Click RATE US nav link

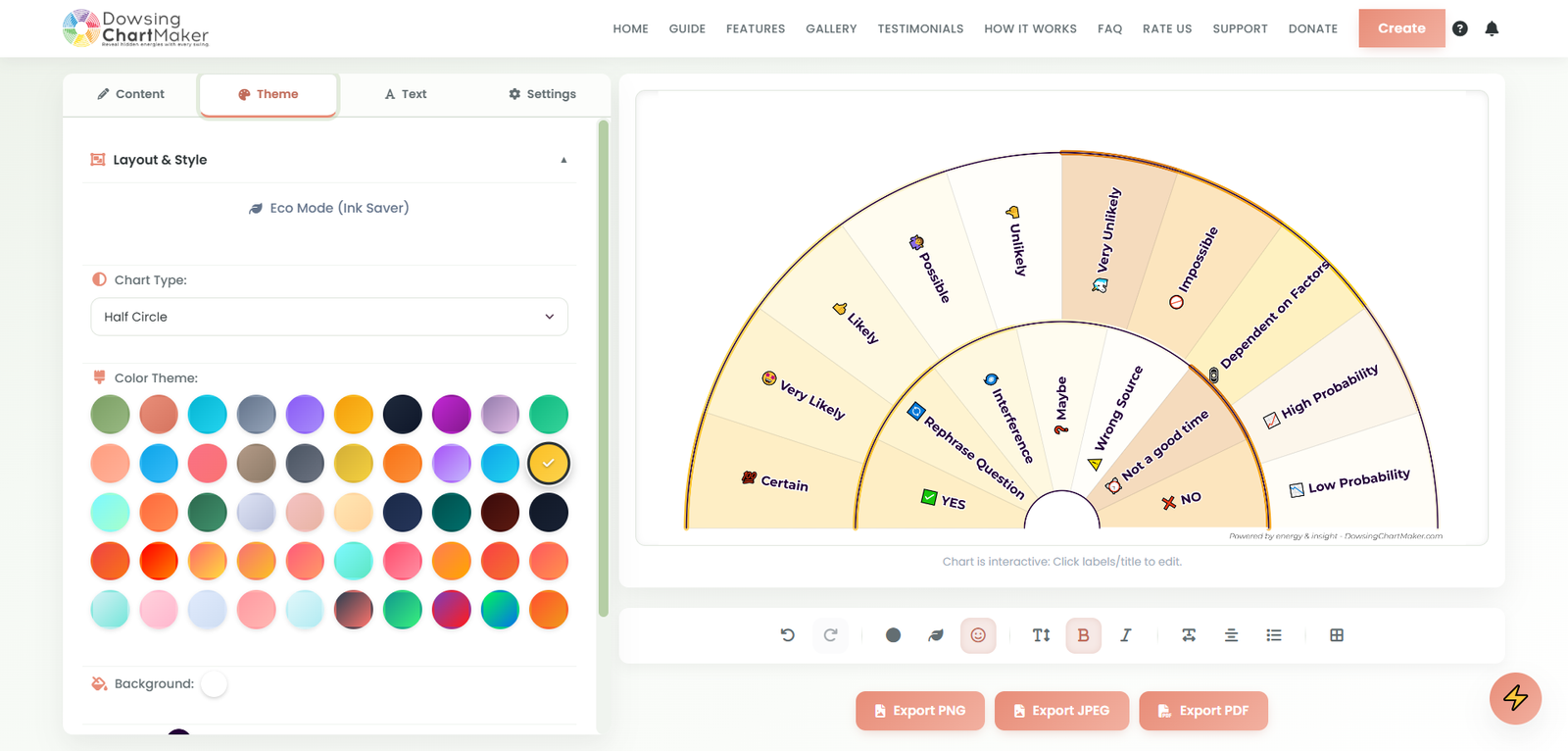pos(1167,28)
